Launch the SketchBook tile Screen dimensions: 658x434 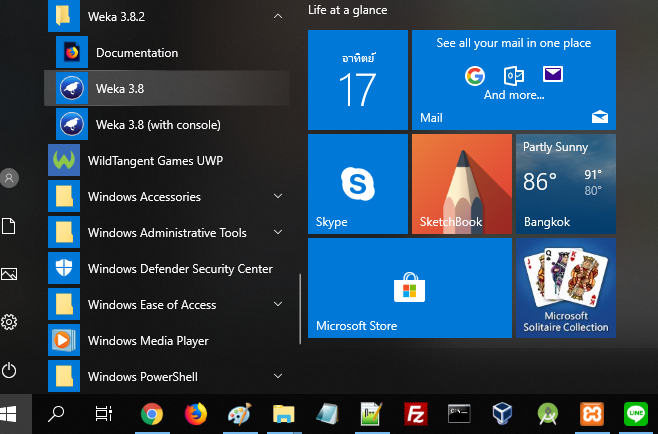(x=461, y=184)
